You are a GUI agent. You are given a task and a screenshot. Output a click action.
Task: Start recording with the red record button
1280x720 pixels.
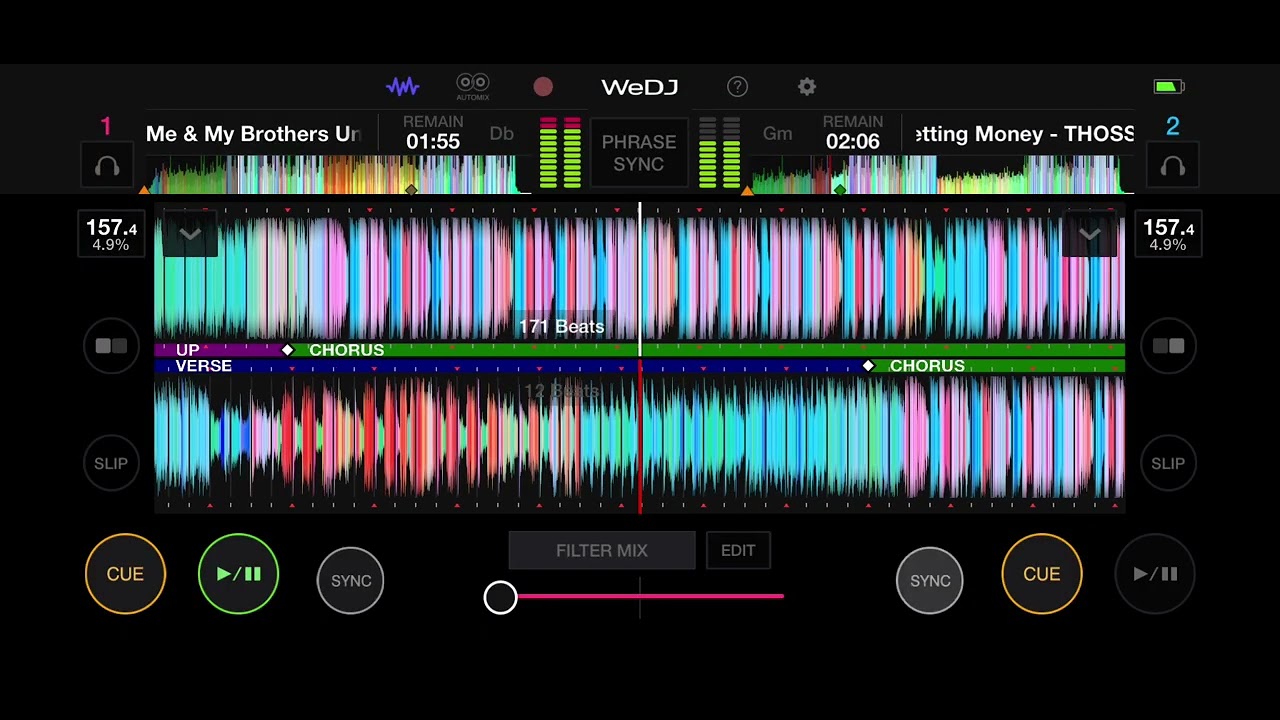543,87
